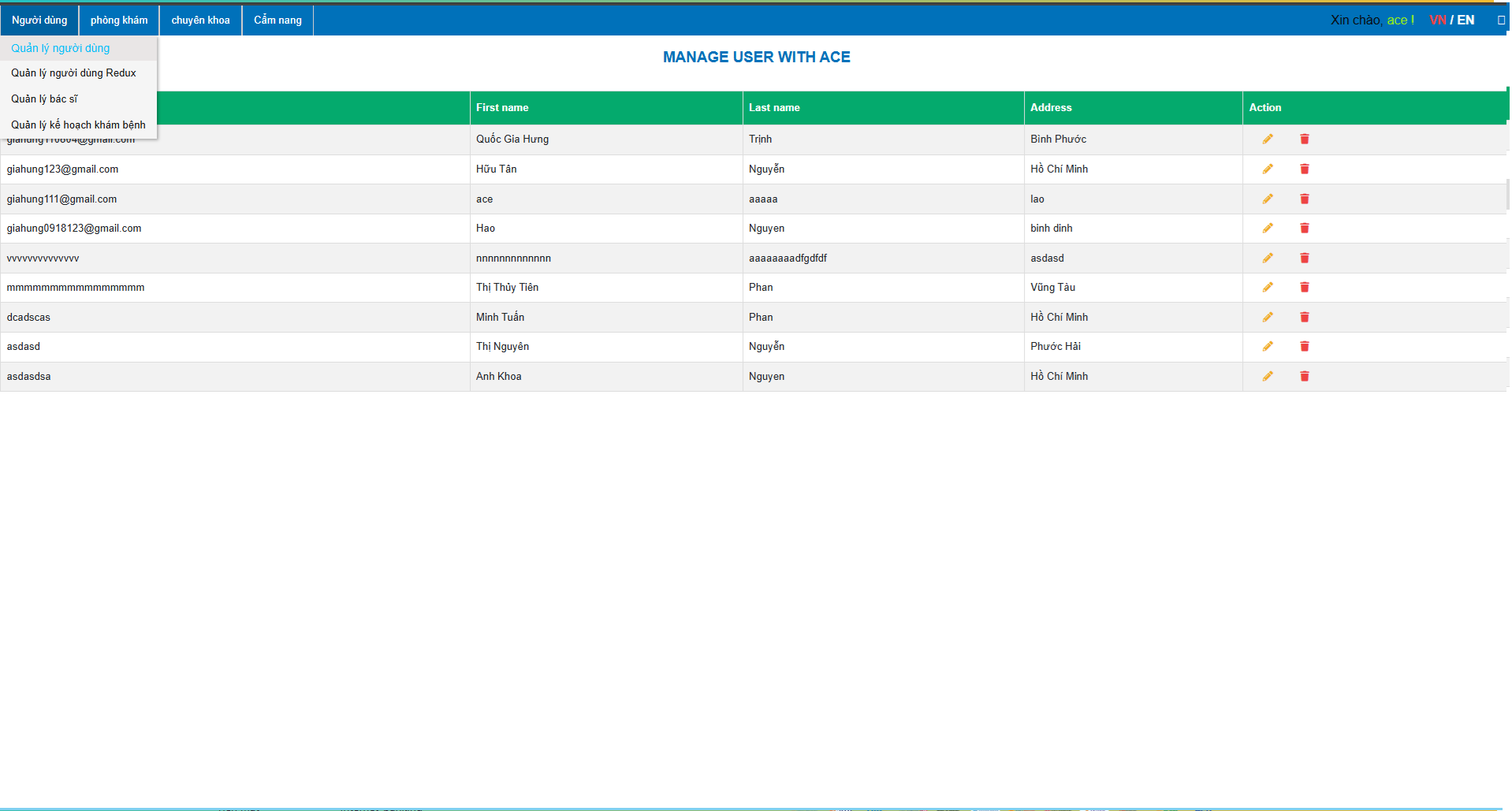Click trash icon for Hao Nguyen
Screen dimensions: 1512x811
click(1305, 229)
